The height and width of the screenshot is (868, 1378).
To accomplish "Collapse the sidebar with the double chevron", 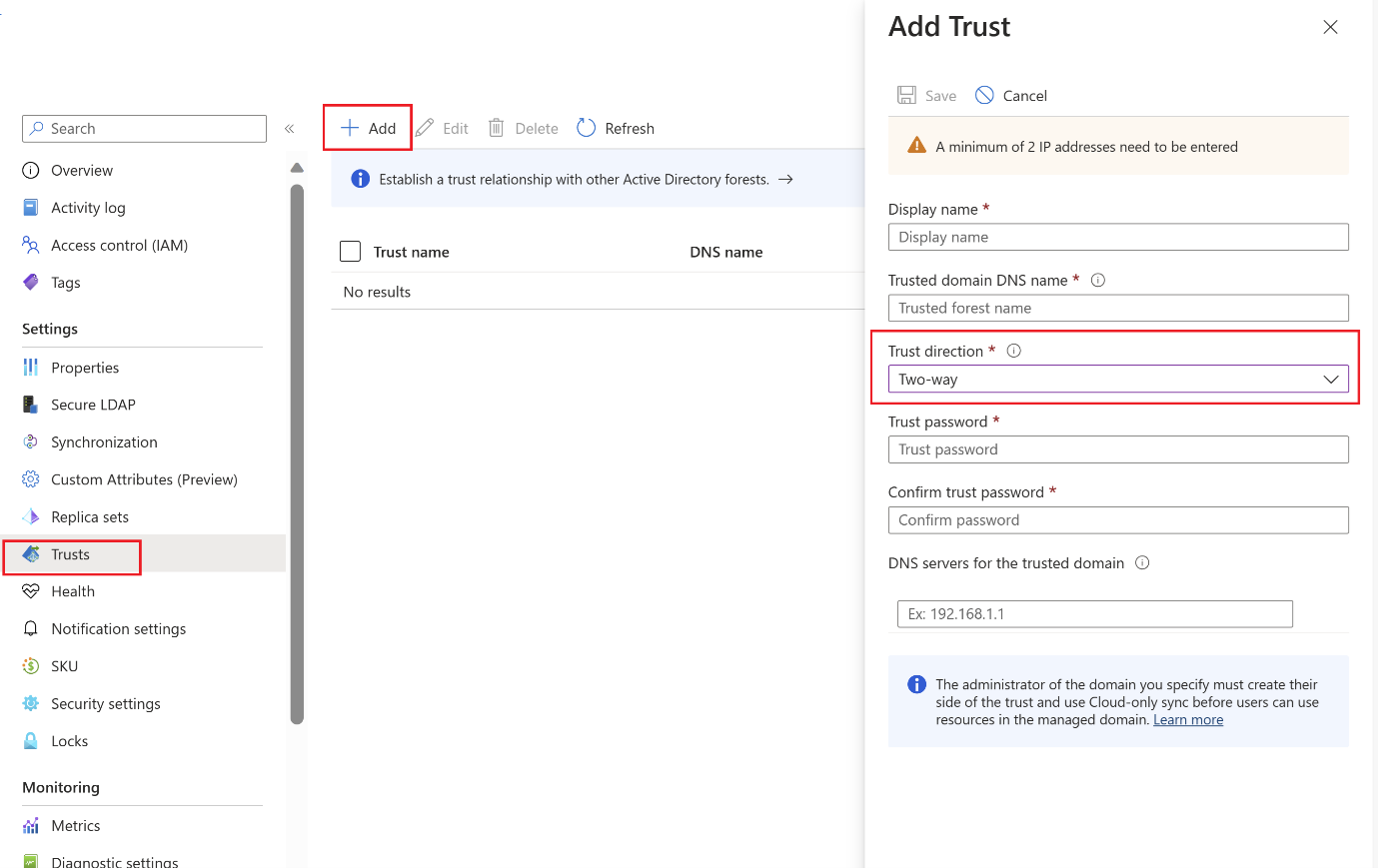I will (289, 128).
